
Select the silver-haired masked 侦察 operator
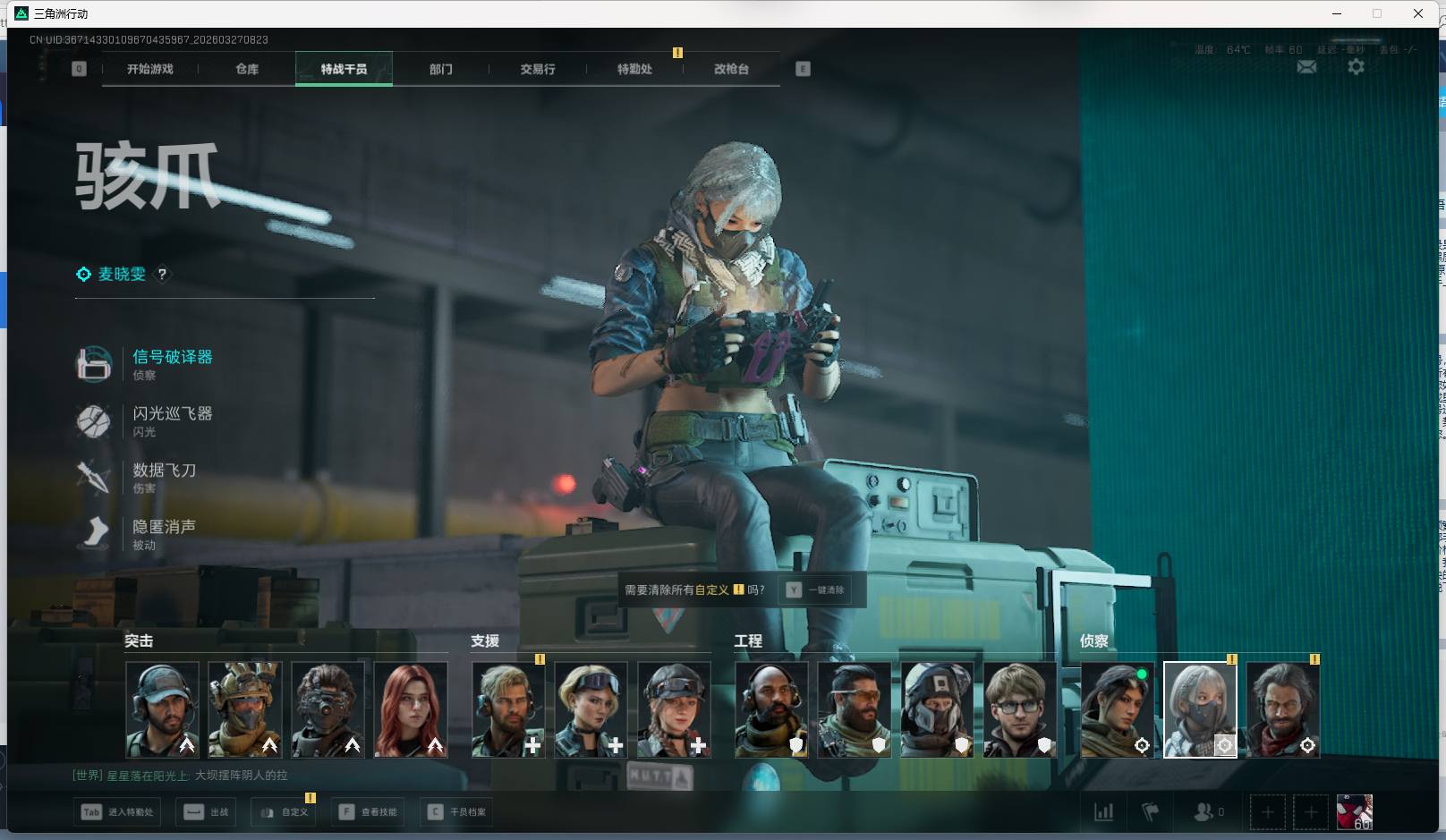click(1200, 710)
